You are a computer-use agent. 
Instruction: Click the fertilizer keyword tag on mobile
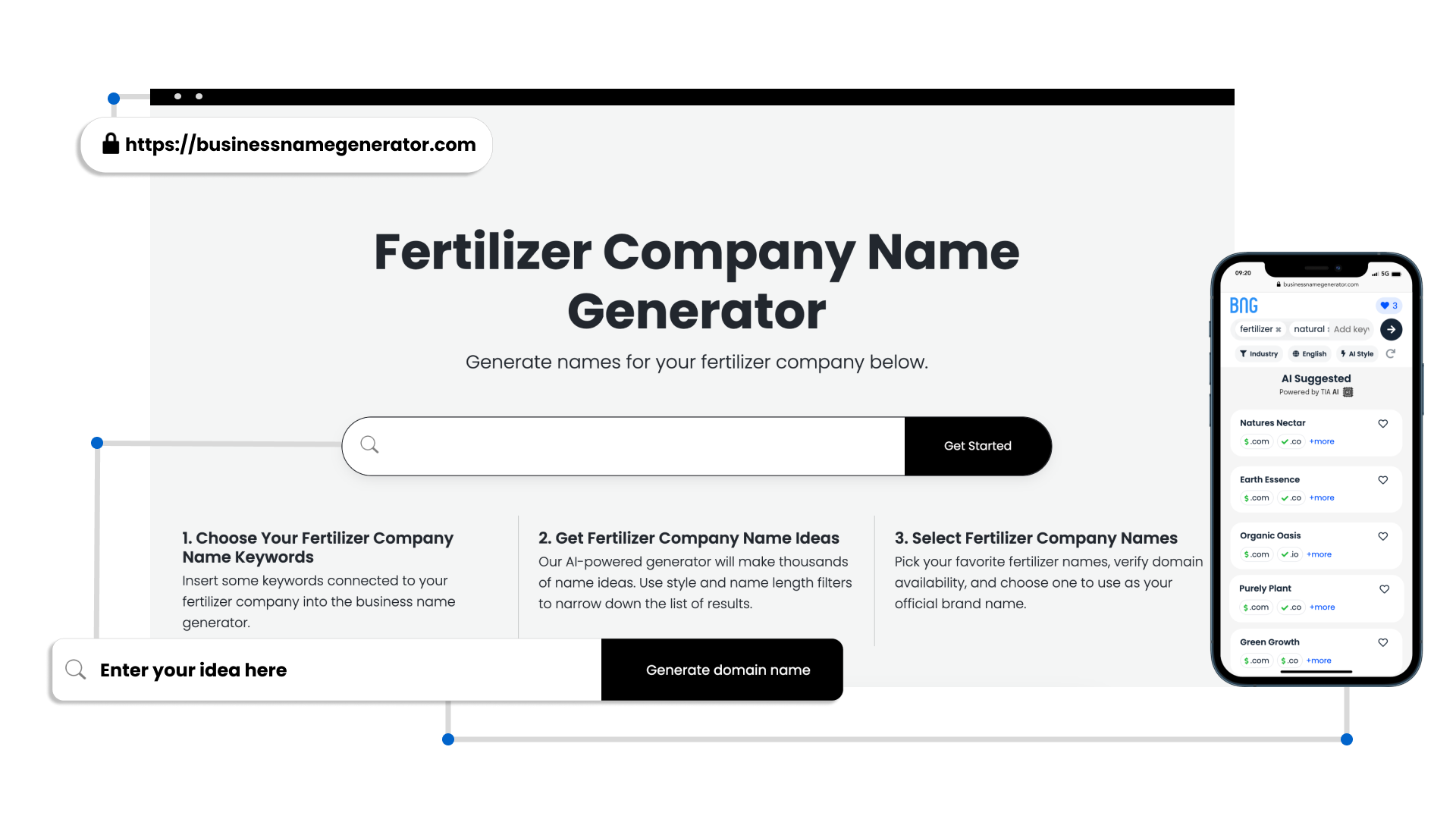pos(1260,329)
